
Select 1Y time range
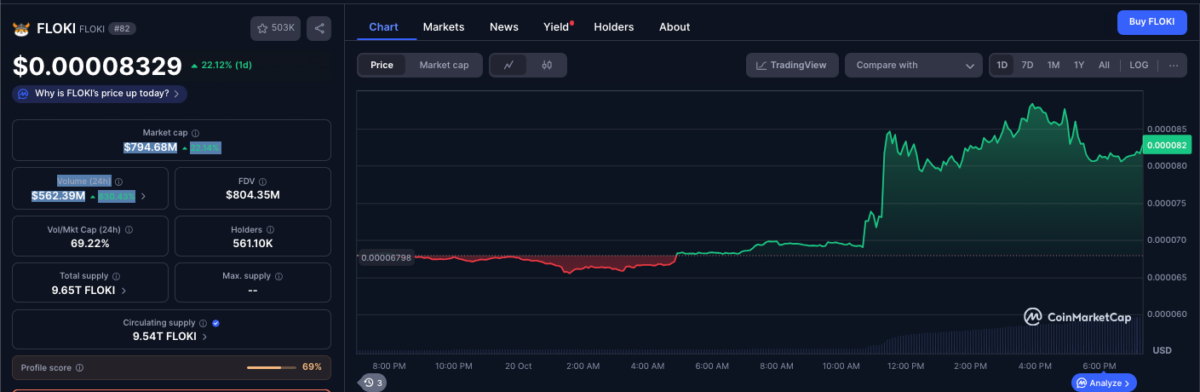pos(1079,65)
